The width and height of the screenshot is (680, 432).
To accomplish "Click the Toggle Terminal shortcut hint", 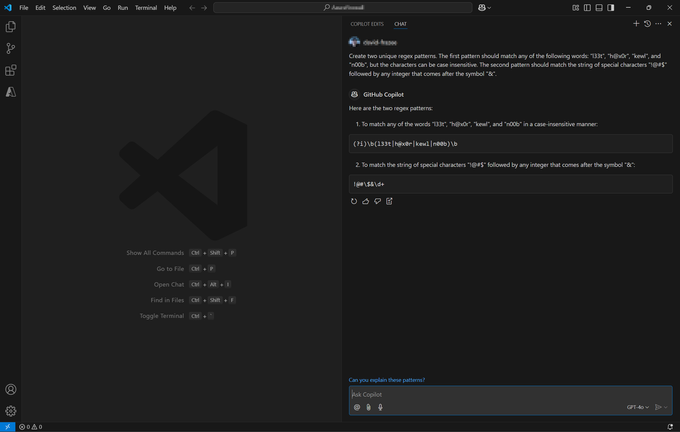I will 177,316.
